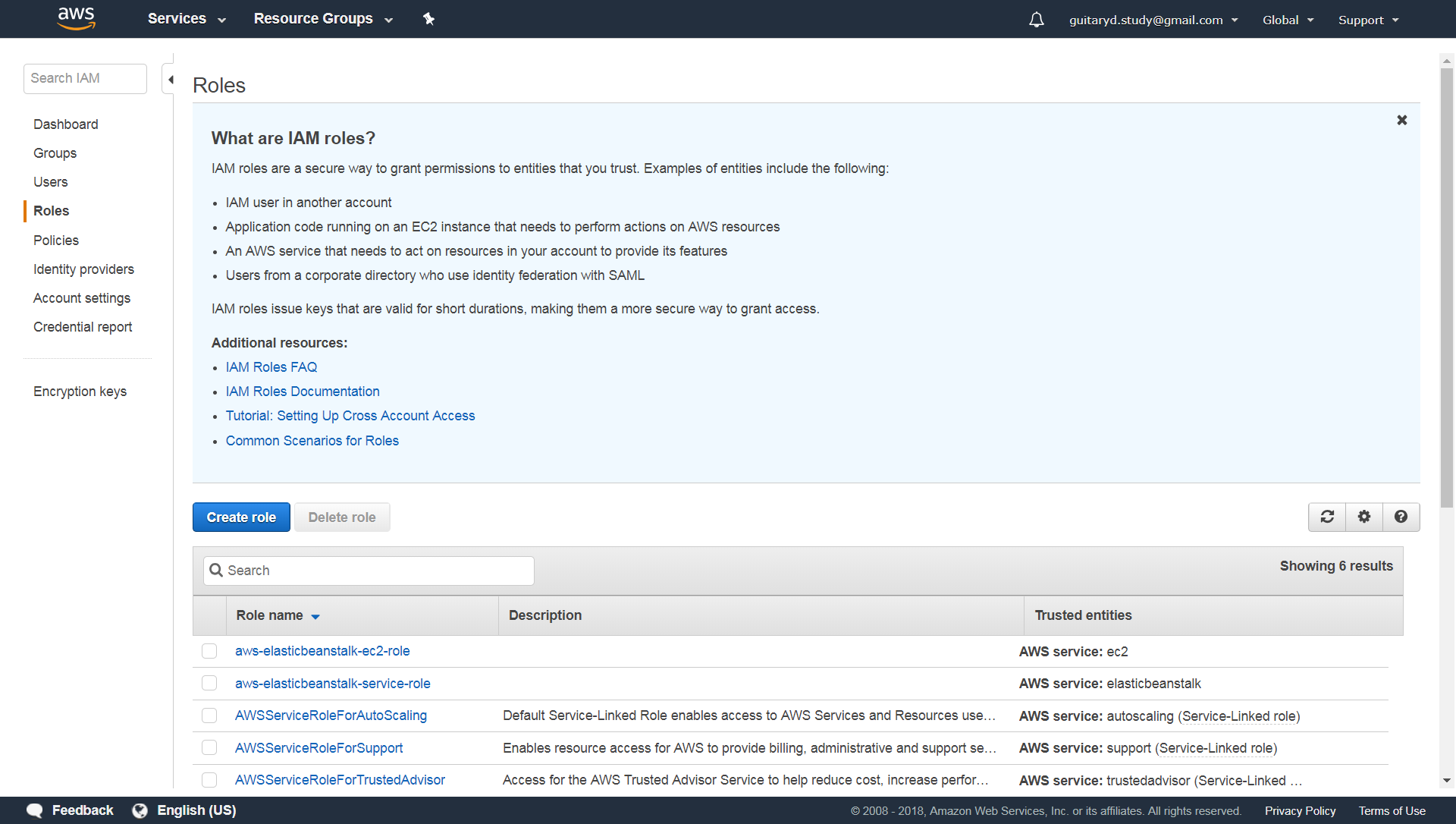
Task: Click the Create role button
Action: tap(241, 517)
